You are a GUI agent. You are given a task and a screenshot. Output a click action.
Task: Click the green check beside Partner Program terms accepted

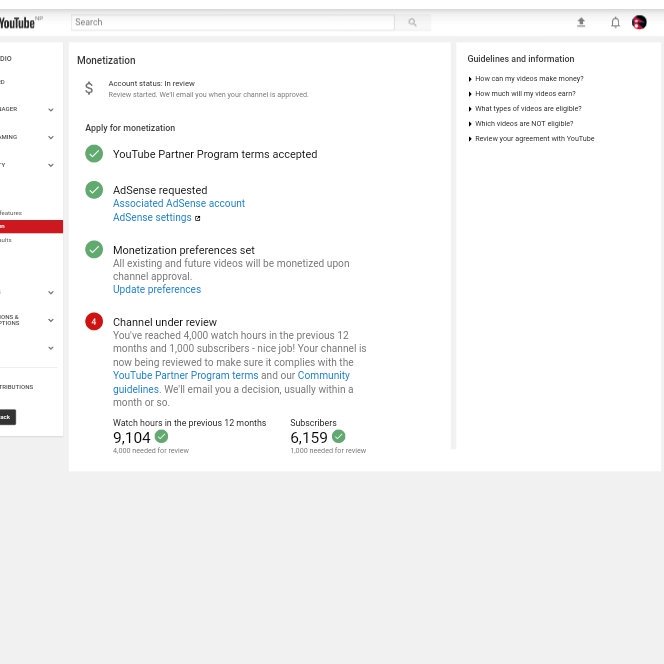pos(94,154)
